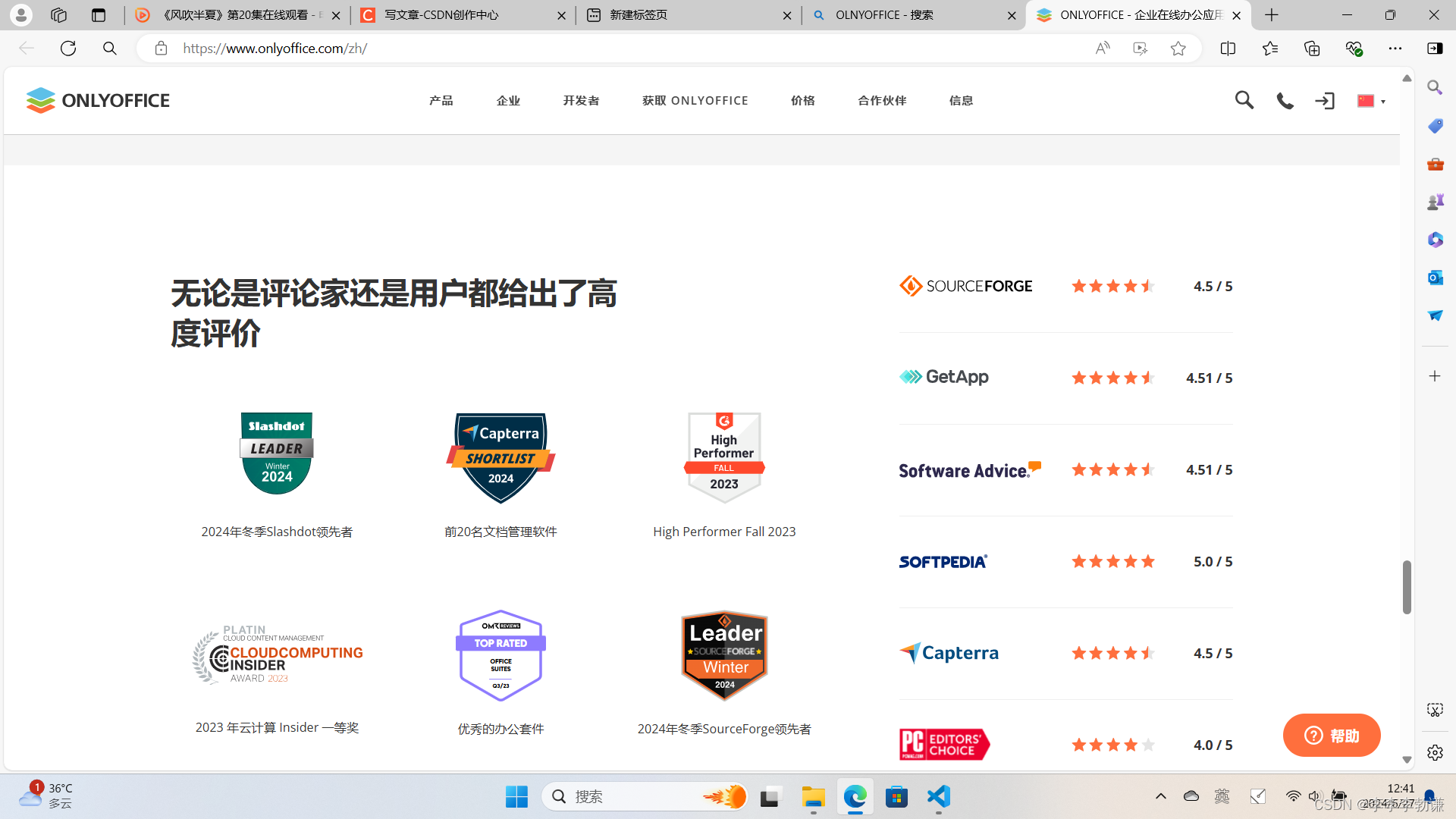Click the orange 帮助 help button

(1332, 735)
